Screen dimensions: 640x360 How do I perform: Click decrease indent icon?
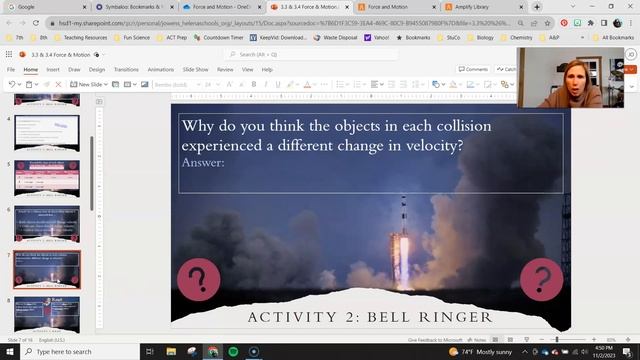click(391, 84)
